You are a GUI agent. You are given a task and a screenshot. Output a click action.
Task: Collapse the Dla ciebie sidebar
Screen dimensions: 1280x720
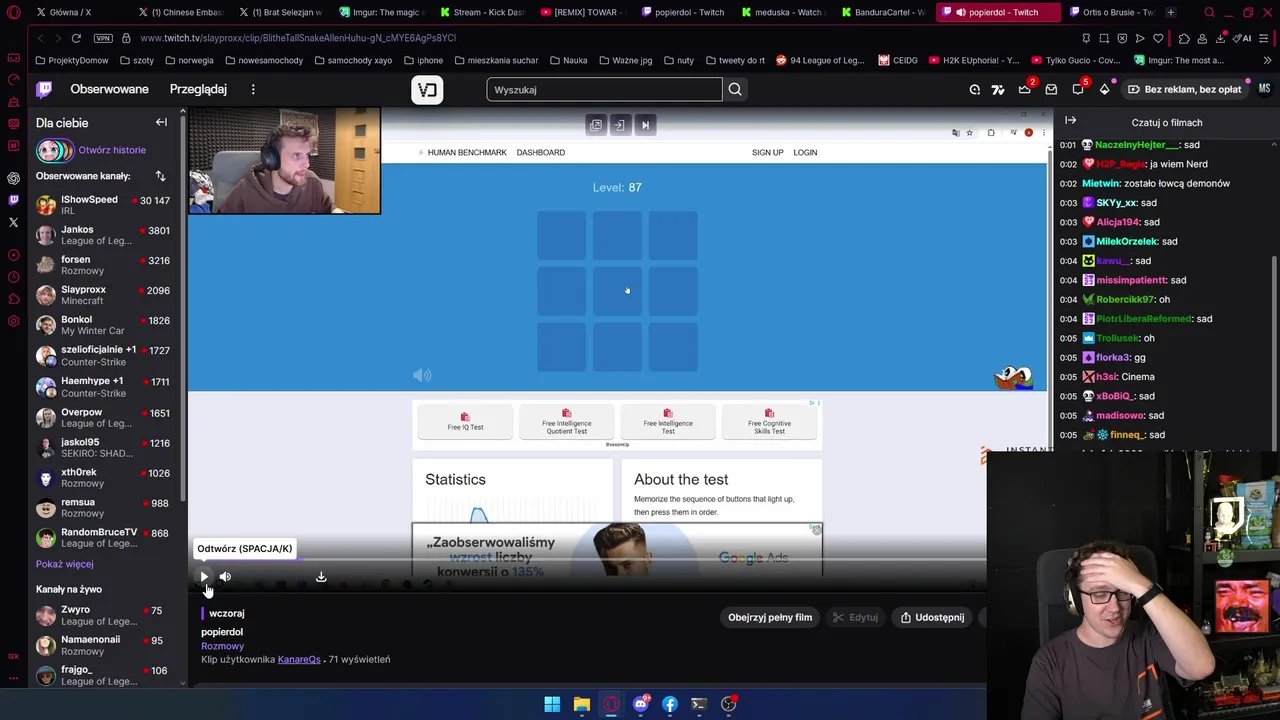click(161, 122)
